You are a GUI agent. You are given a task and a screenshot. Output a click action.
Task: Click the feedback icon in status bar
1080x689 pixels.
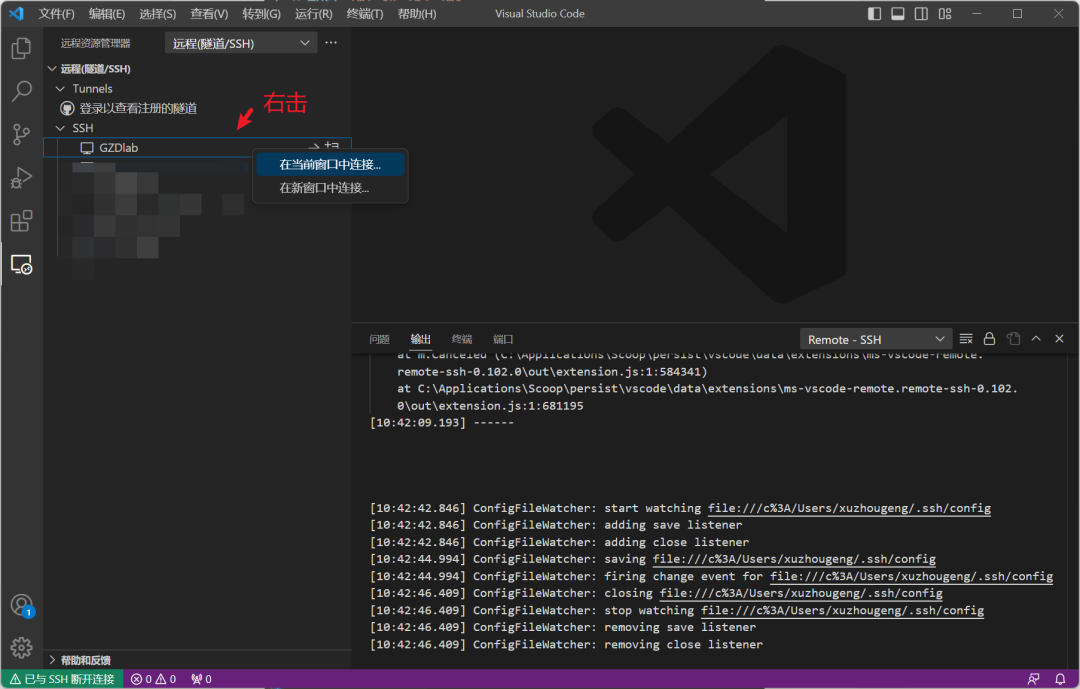1034,679
